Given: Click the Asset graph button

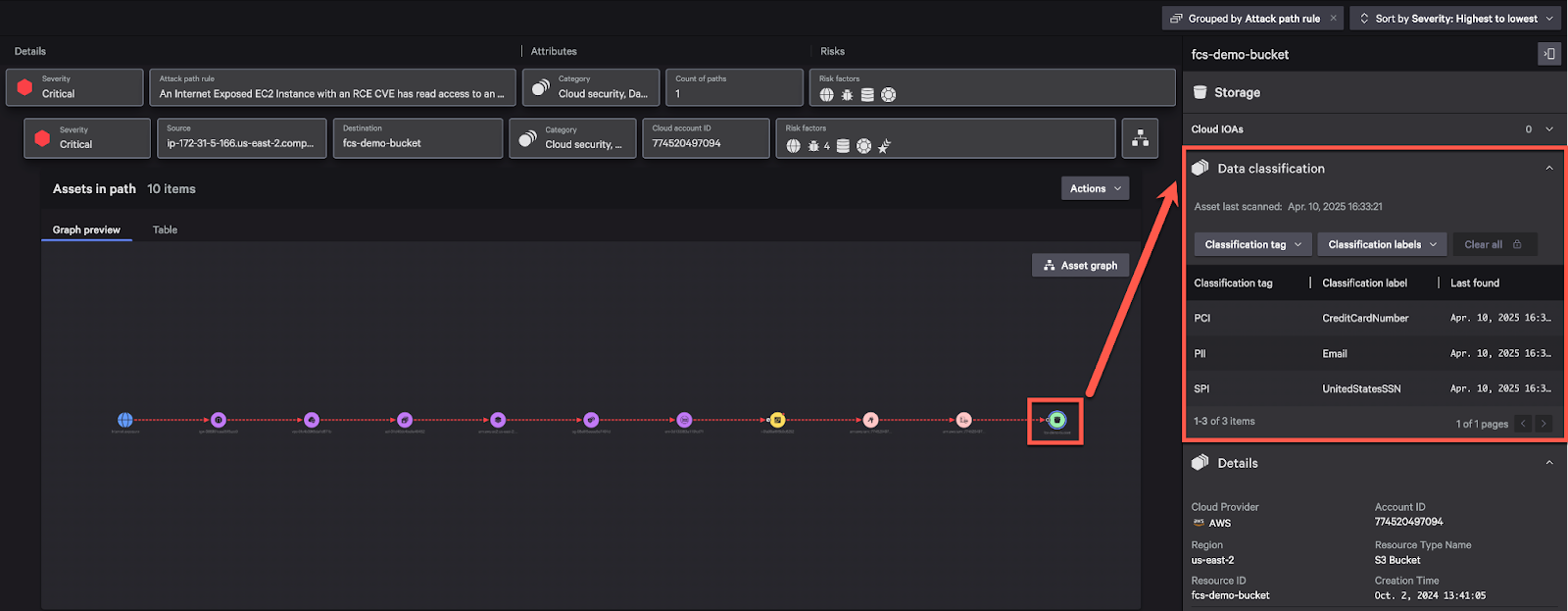Looking at the screenshot, I should tap(1080, 265).
